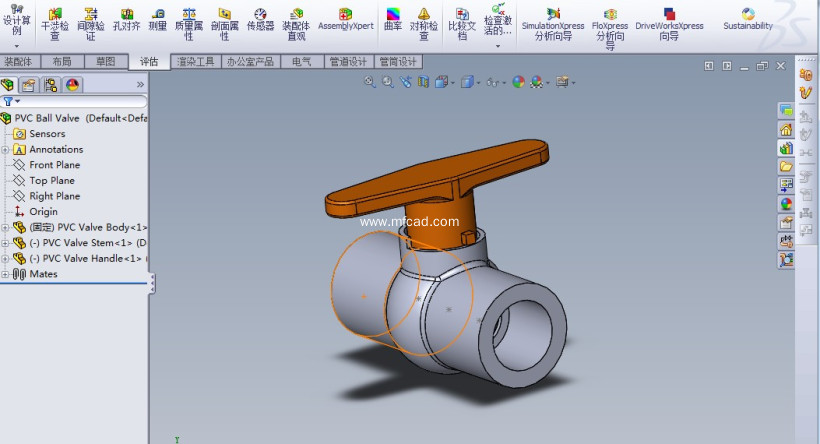Start FloXpress analysis wizard
The height and width of the screenshot is (444, 820).
tap(610, 29)
